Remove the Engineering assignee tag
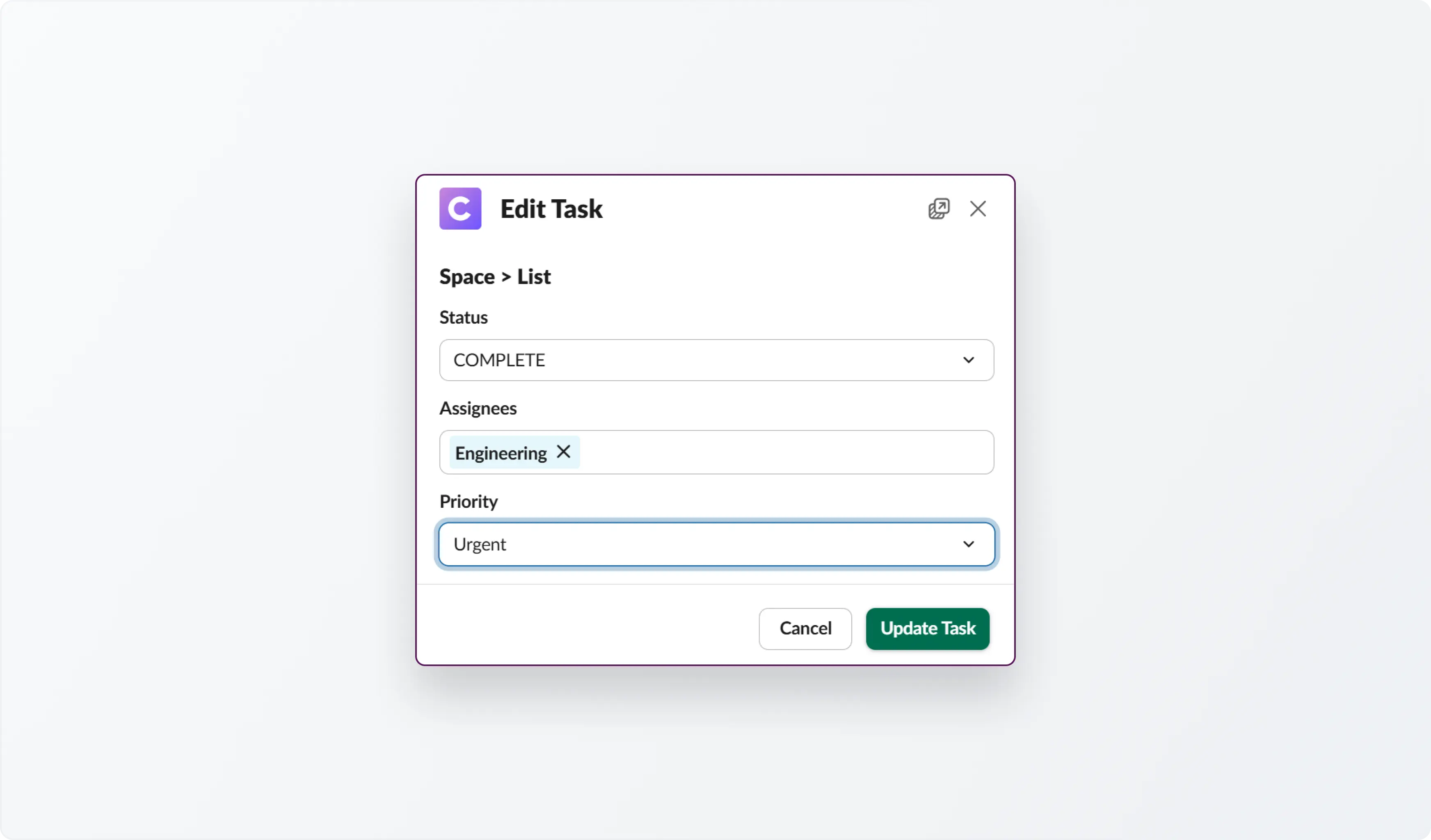 click(563, 452)
